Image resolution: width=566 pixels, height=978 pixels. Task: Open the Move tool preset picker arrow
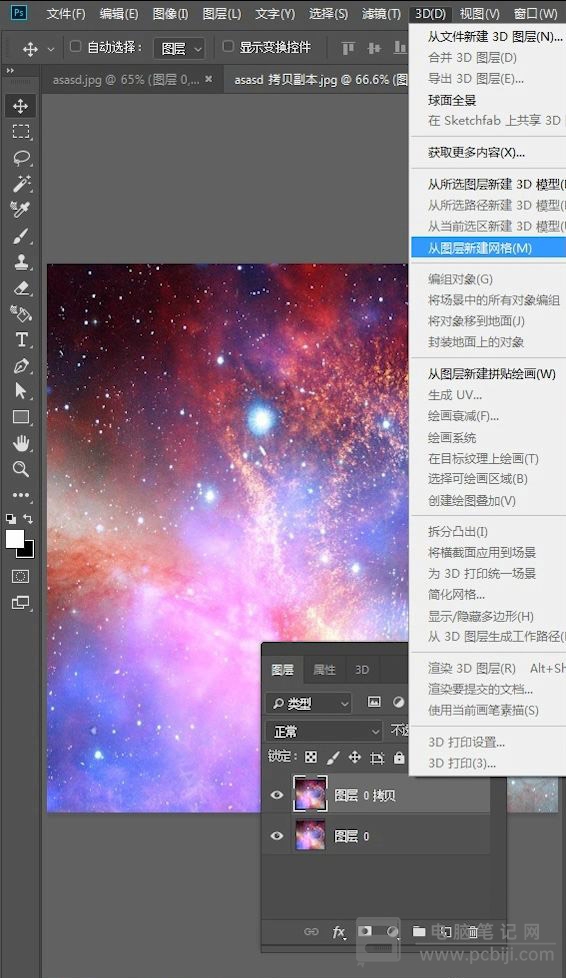click(x=51, y=49)
